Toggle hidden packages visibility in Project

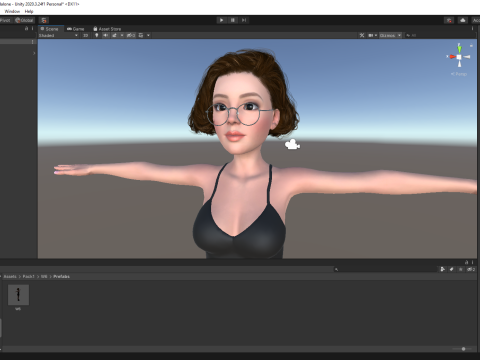point(471,269)
